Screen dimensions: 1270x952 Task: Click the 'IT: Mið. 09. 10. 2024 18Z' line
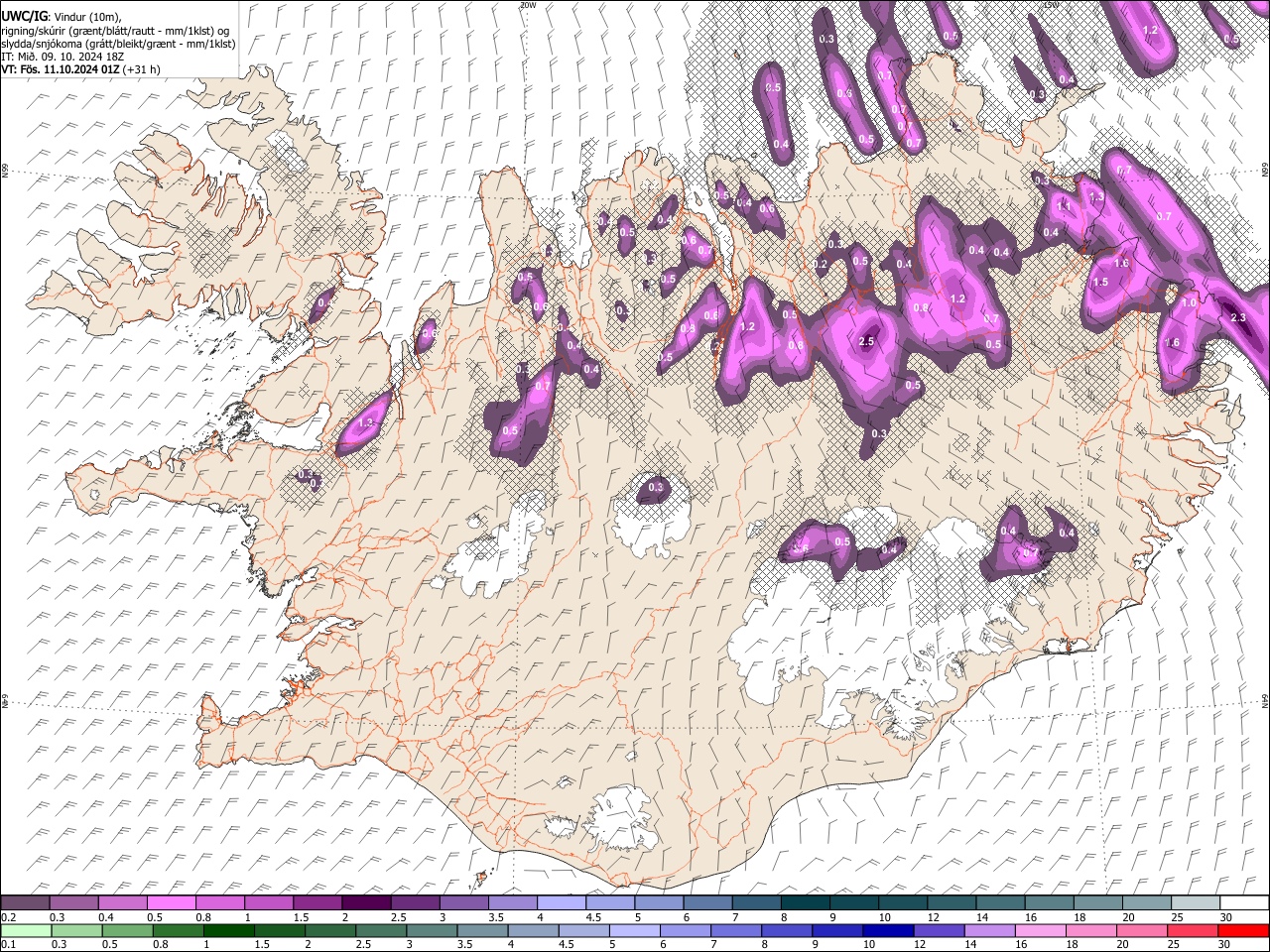pos(63,57)
